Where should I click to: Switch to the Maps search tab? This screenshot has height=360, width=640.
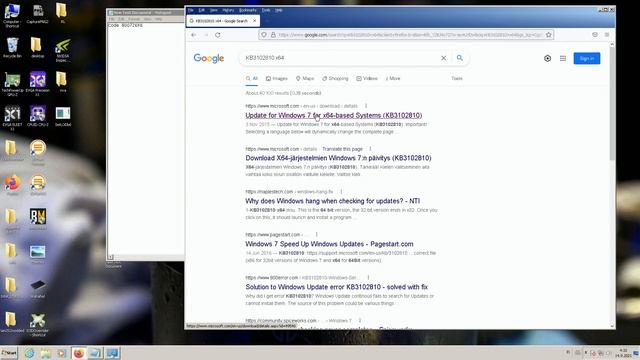[305, 78]
